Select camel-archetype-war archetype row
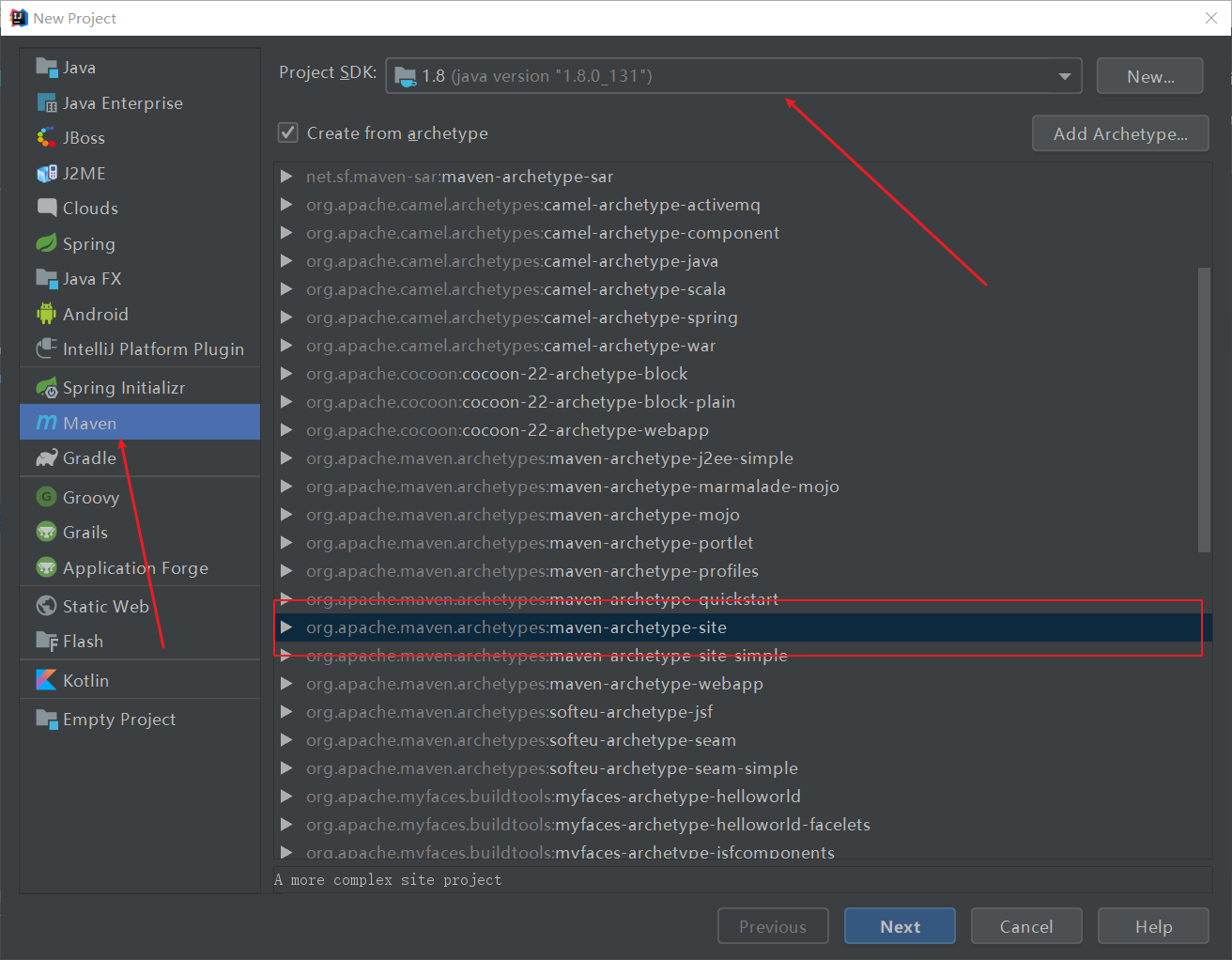Screen dimensions: 1232x960 [x=743, y=345]
